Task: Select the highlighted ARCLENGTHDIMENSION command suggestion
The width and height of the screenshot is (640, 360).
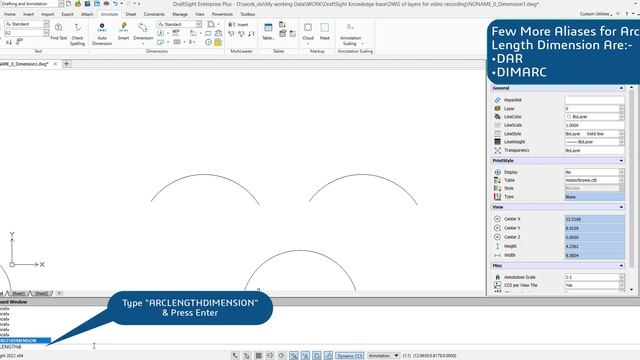Action: point(25,340)
